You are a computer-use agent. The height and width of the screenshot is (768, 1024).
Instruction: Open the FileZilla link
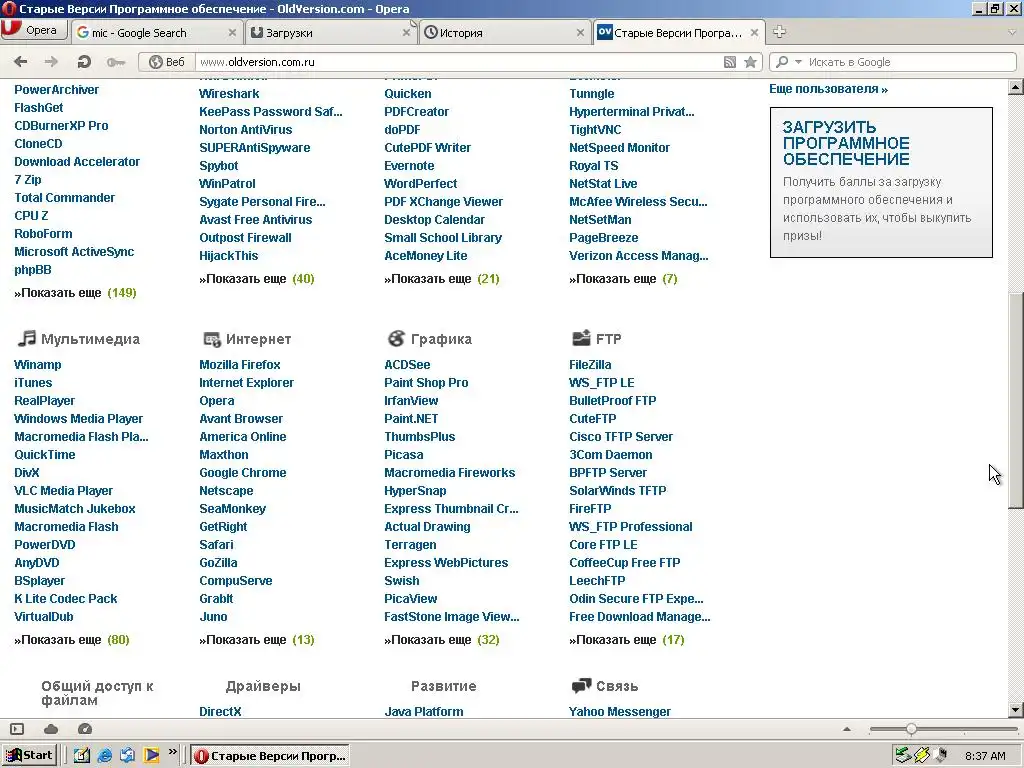[x=590, y=364]
